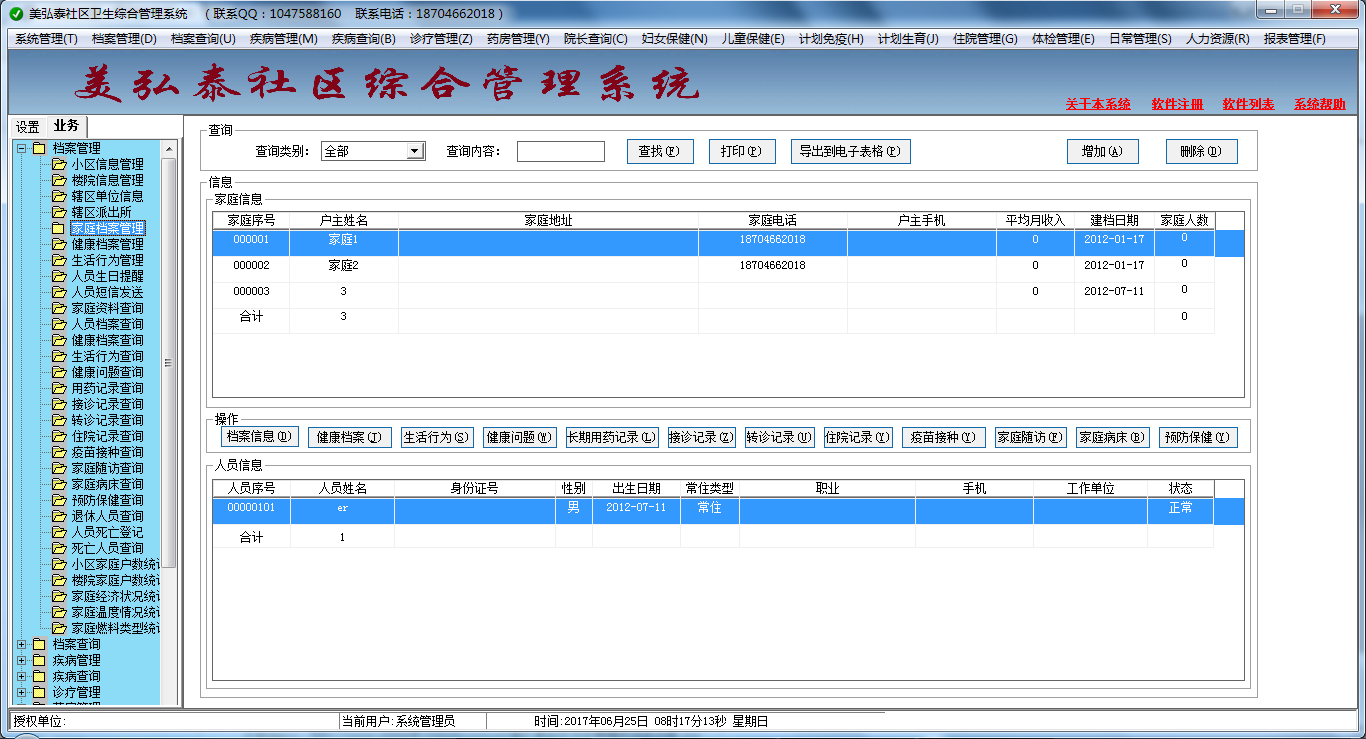
Task: Click folder icon beside 预防保健查询
Action: click(59, 500)
